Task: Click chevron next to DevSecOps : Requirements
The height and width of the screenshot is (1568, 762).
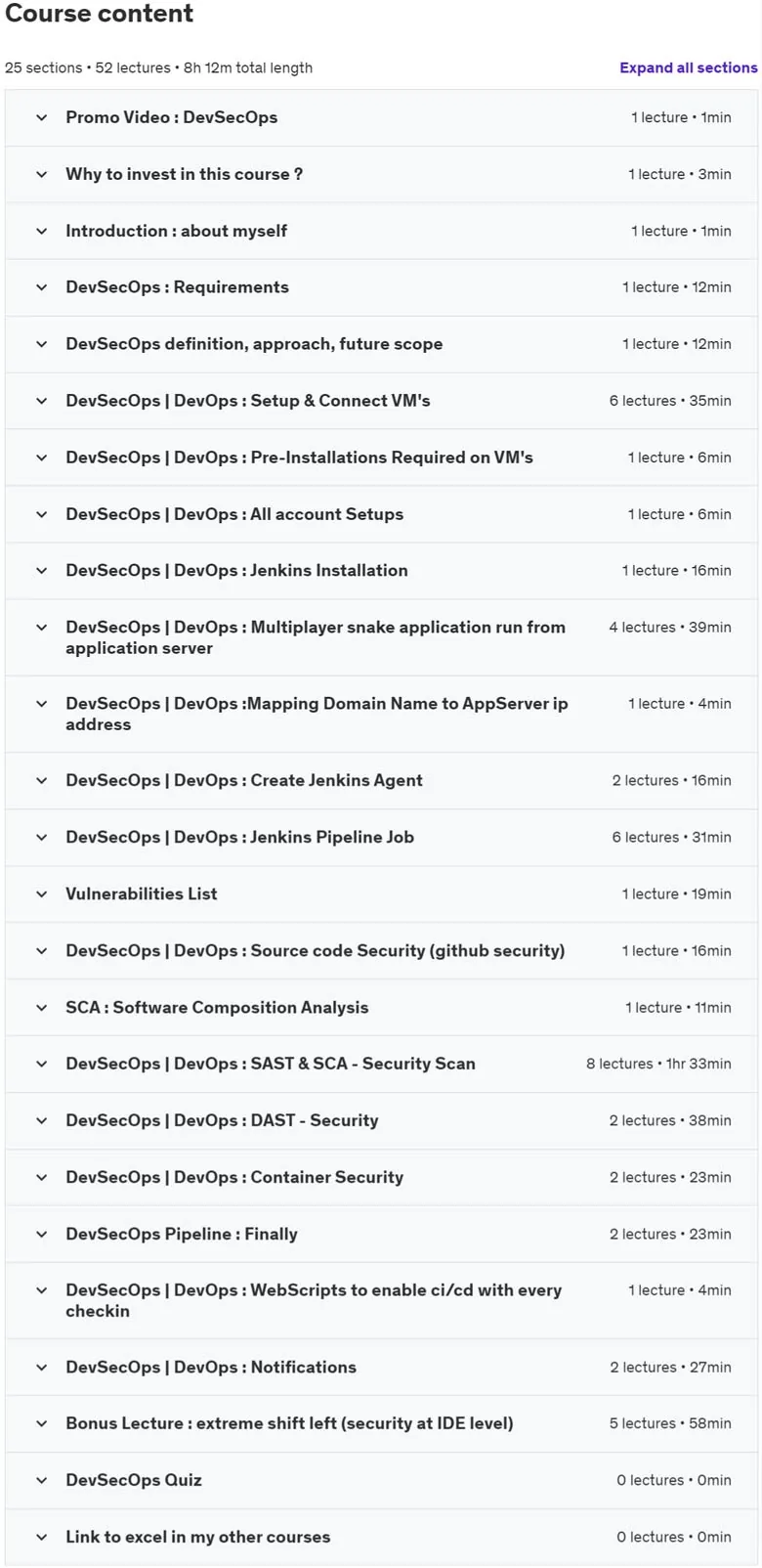Action: click(41, 287)
